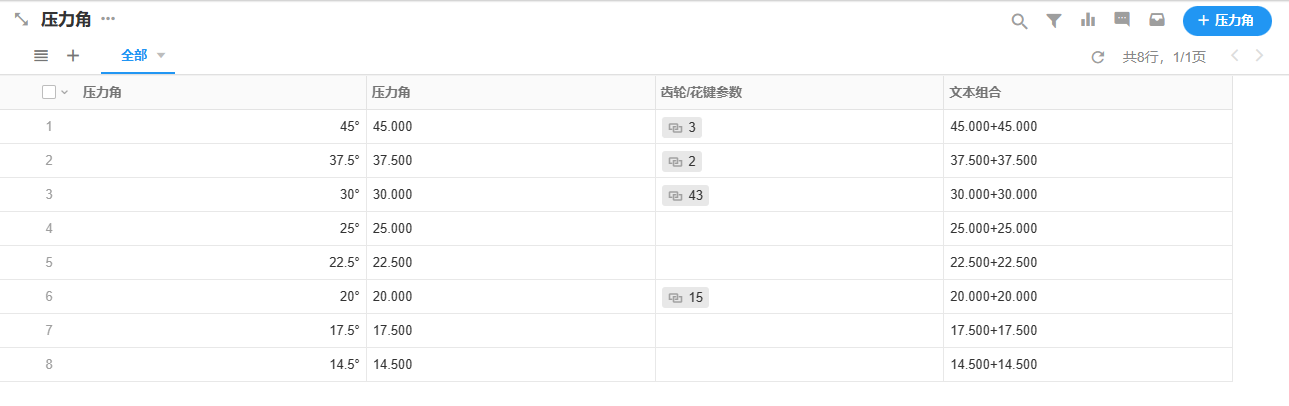Open the linked records badge showing 43
The image size is (1289, 406).
point(686,195)
